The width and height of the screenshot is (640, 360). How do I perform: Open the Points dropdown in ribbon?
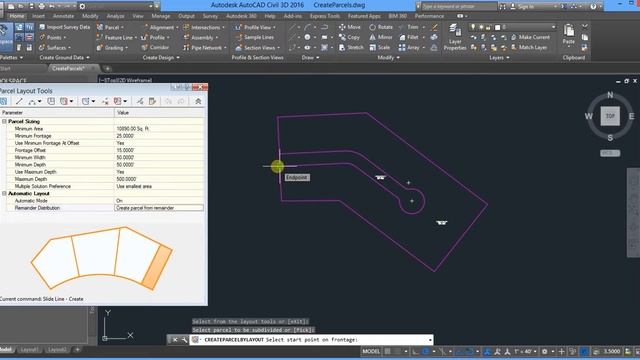pos(53,37)
